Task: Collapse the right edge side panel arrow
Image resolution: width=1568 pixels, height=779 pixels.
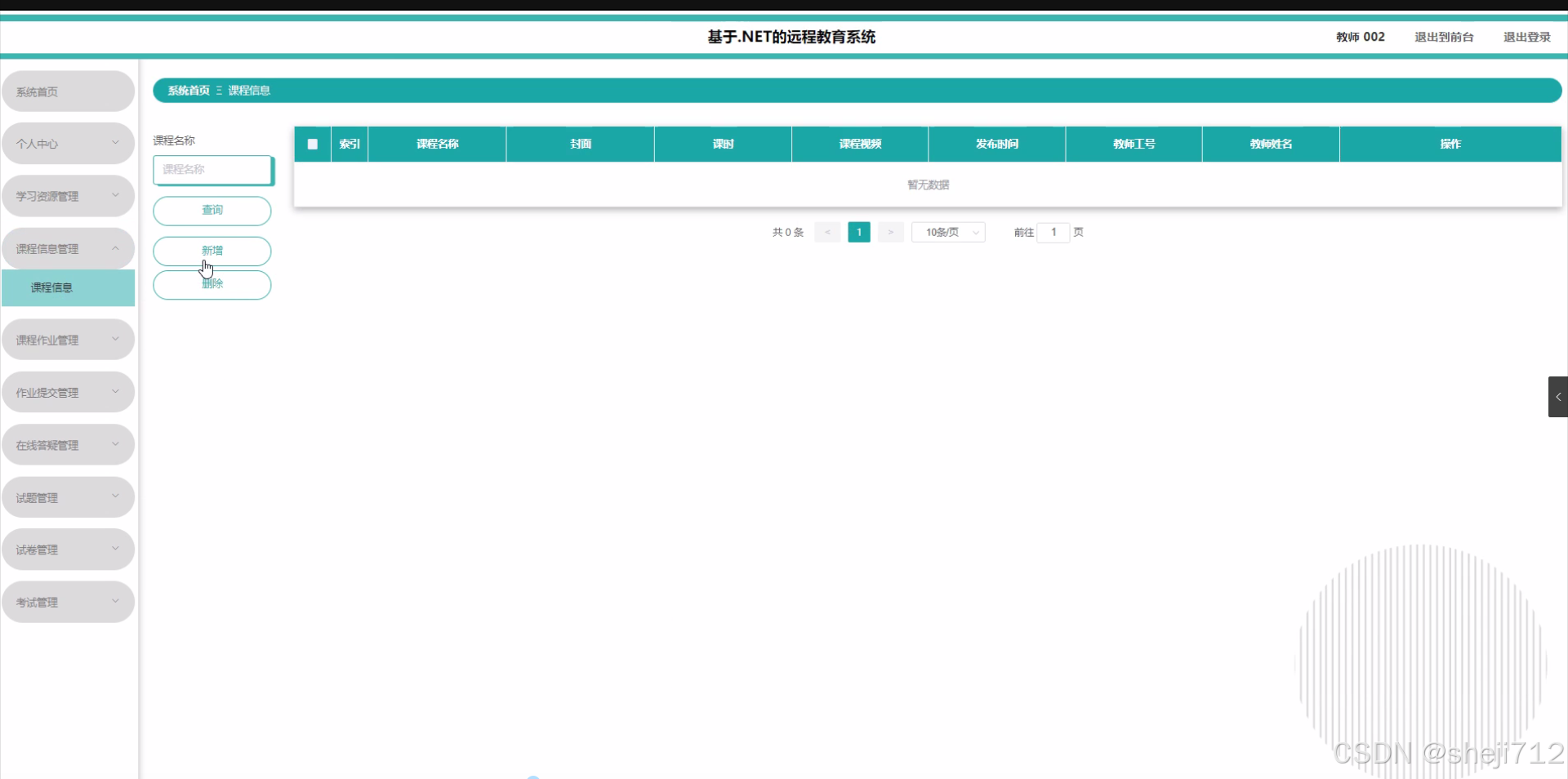Action: click(x=1558, y=396)
